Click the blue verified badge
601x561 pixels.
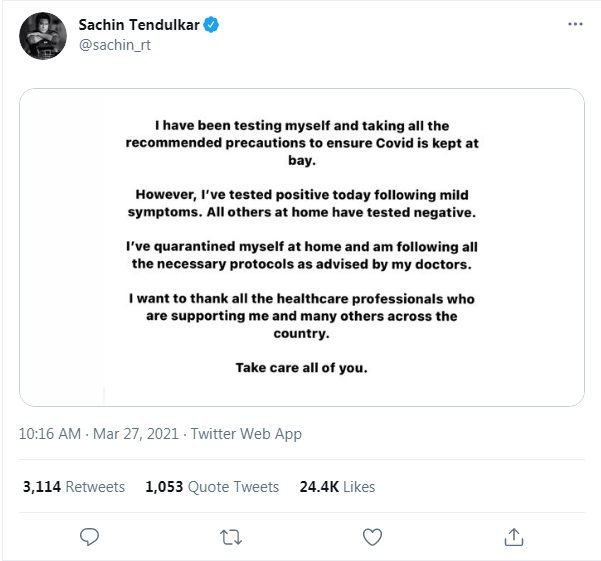[x=212, y=24]
